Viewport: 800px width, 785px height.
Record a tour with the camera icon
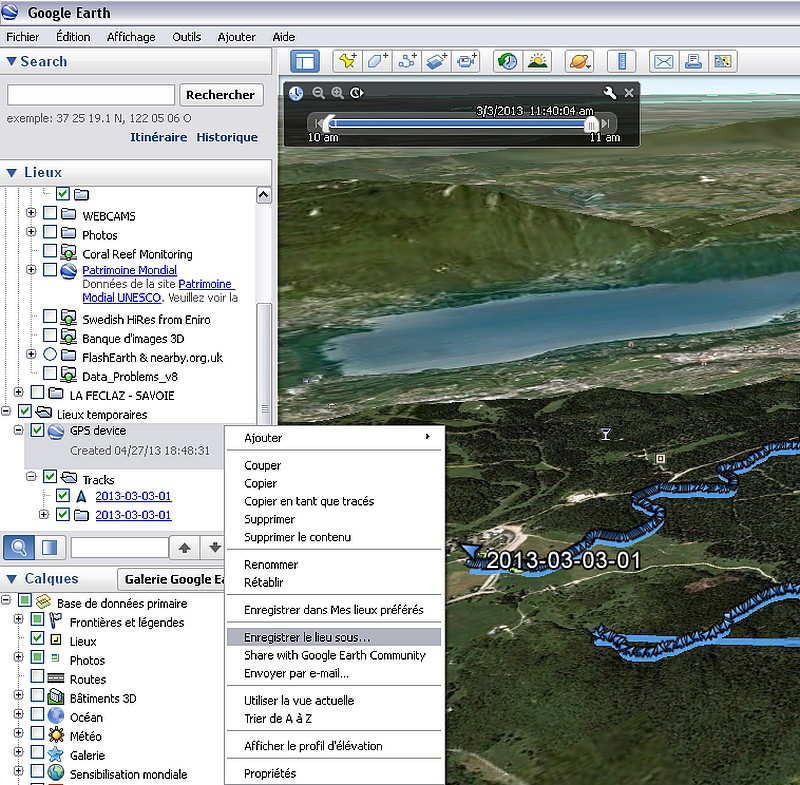pyautogui.click(x=466, y=62)
